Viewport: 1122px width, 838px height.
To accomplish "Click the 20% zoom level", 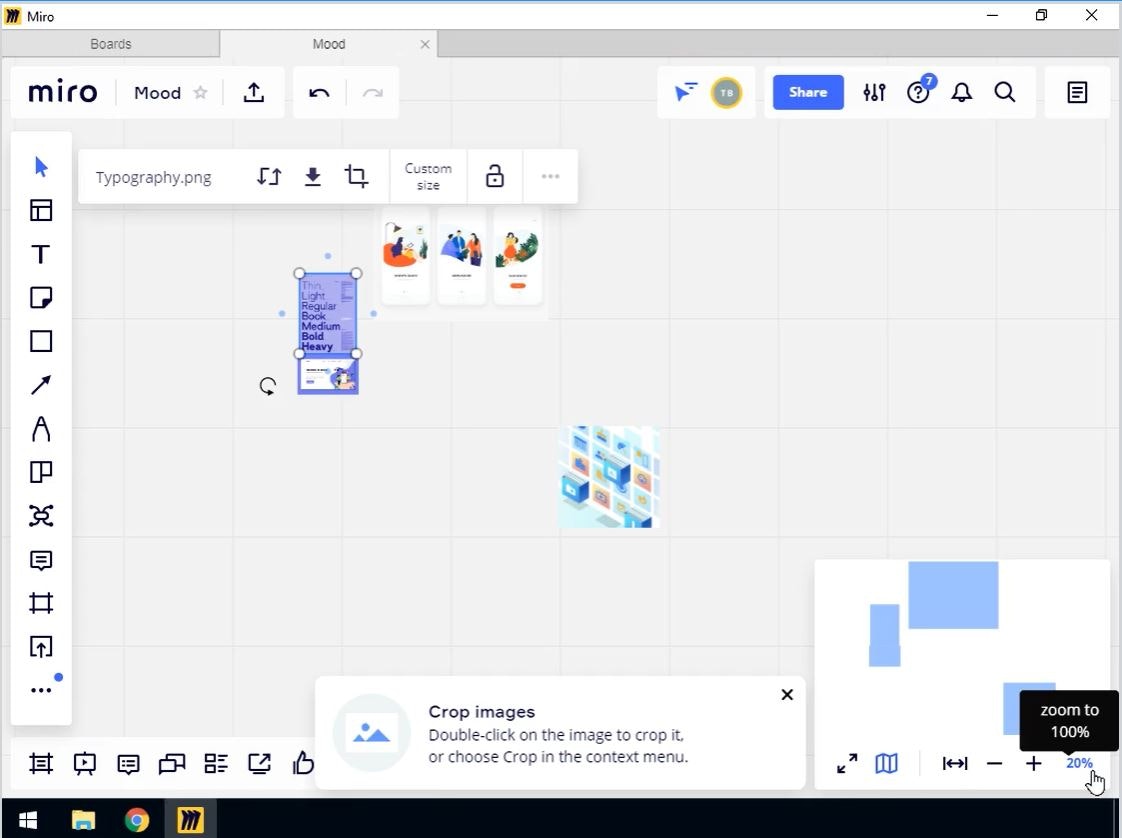I will (1079, 763).
